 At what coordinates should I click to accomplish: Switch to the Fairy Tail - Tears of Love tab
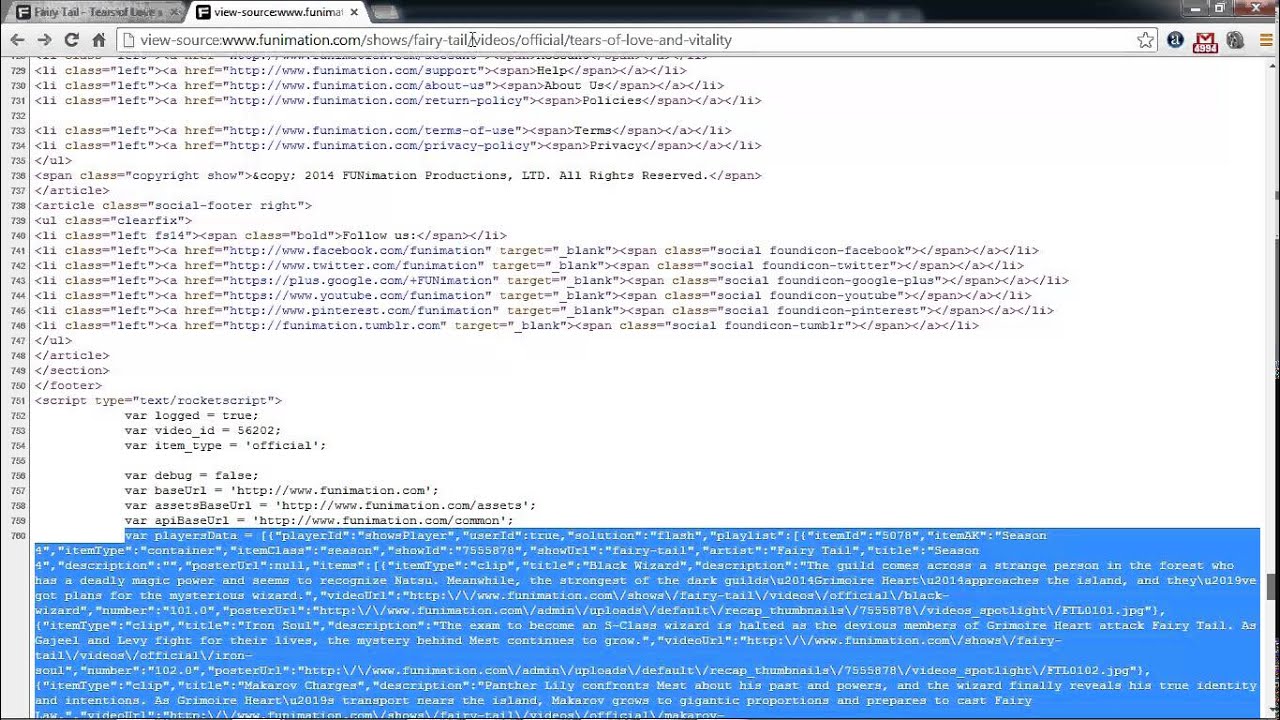point(95,12)
